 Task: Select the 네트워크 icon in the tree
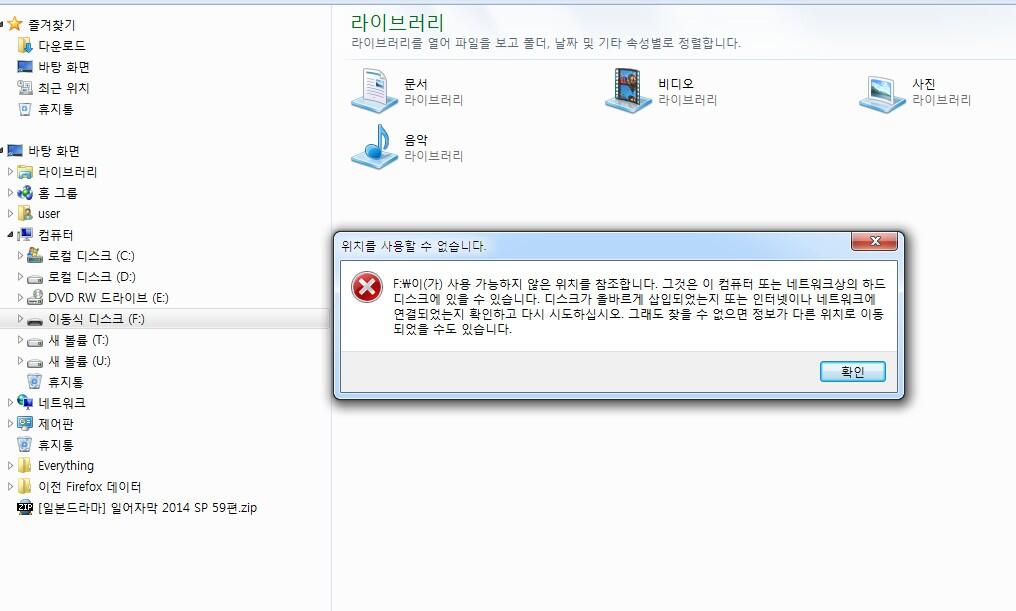25,402
